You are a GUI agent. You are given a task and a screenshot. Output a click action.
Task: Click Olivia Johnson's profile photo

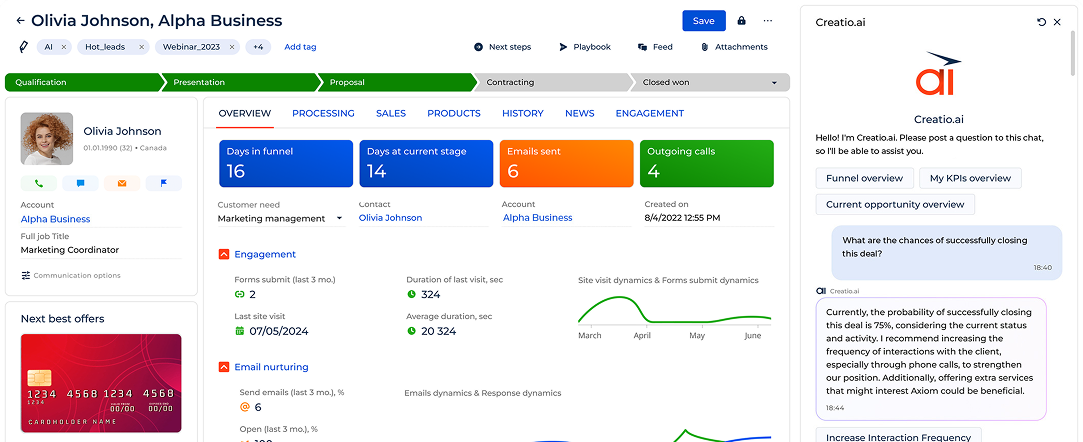click(x=47, y=139)
